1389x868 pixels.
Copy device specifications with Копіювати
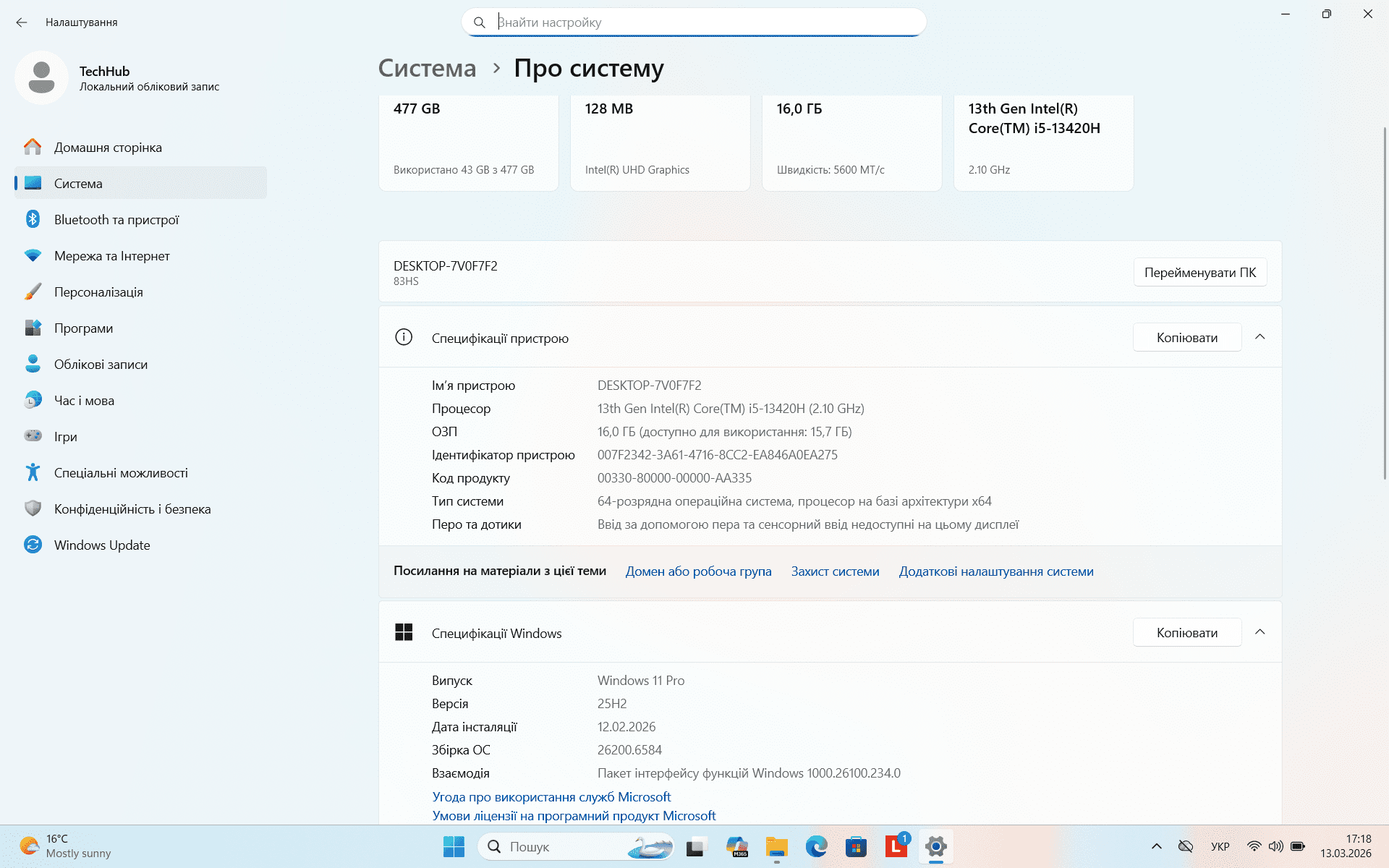tap(1187, 337)
